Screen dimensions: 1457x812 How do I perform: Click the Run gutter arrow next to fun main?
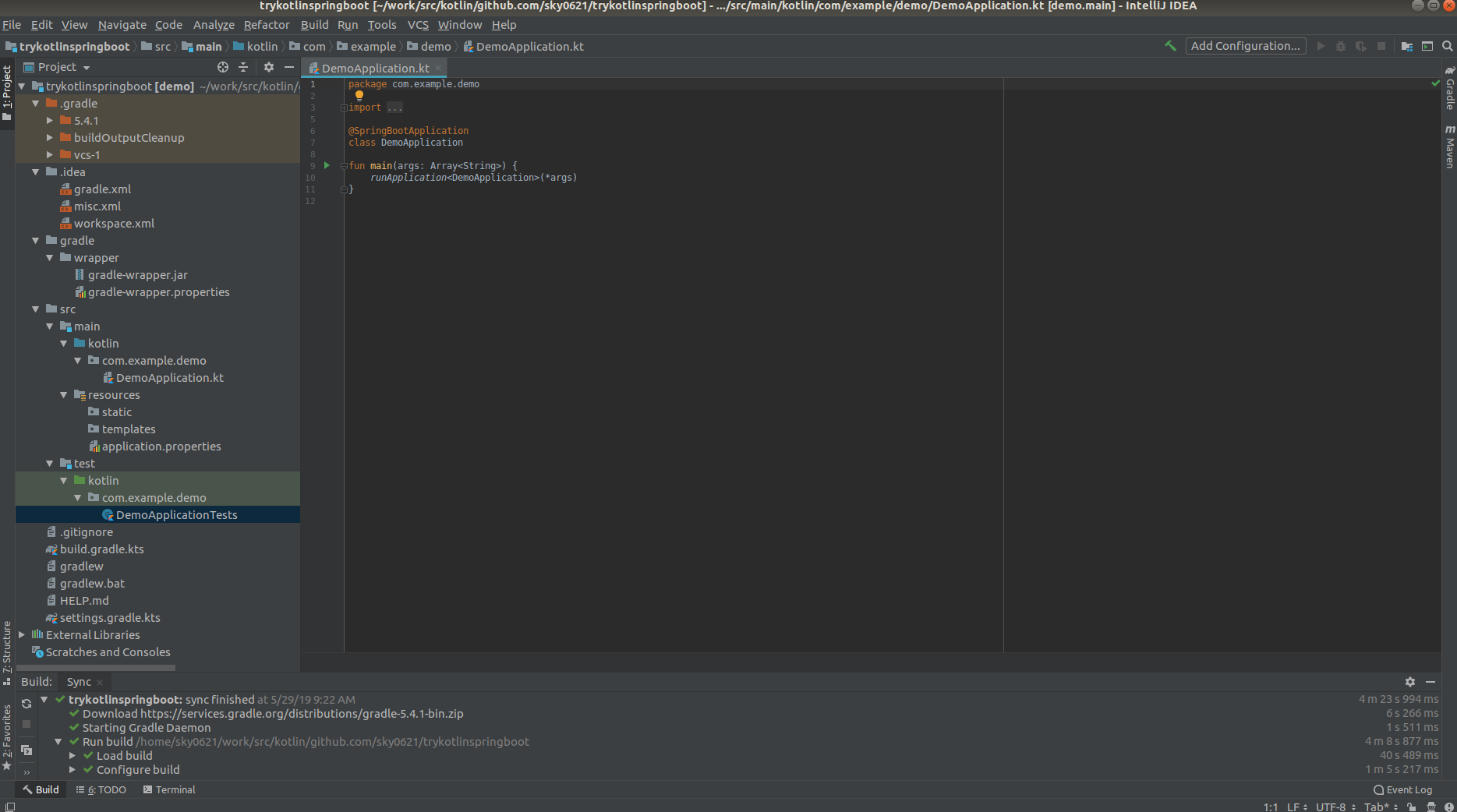(x=327, y=165)
